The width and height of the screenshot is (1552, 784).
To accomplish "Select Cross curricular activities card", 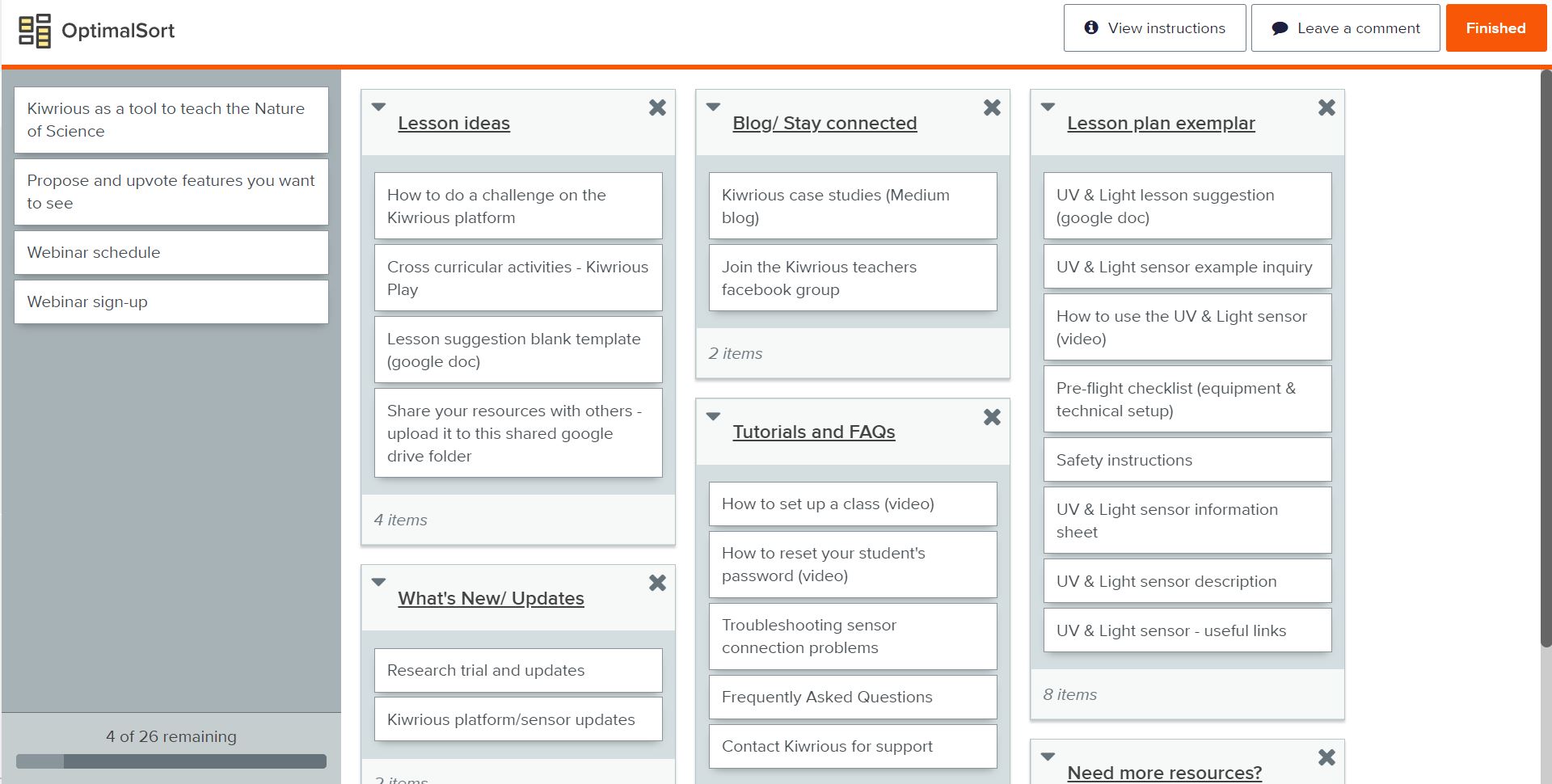I will 518,278.
